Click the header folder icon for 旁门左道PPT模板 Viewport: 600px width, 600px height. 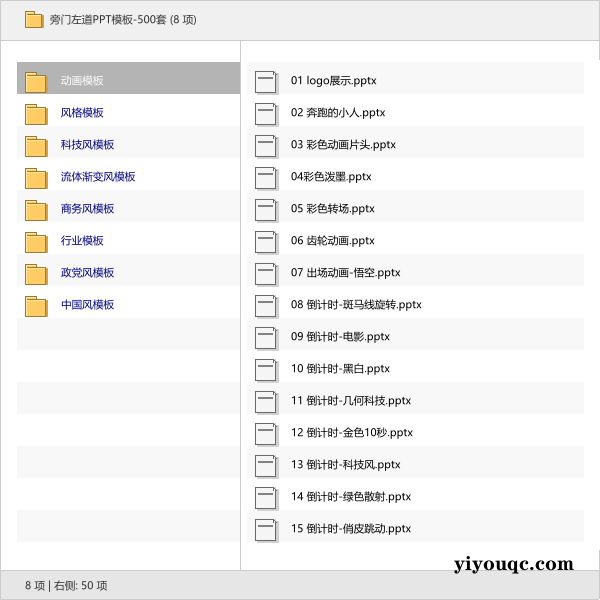point(33,19)
